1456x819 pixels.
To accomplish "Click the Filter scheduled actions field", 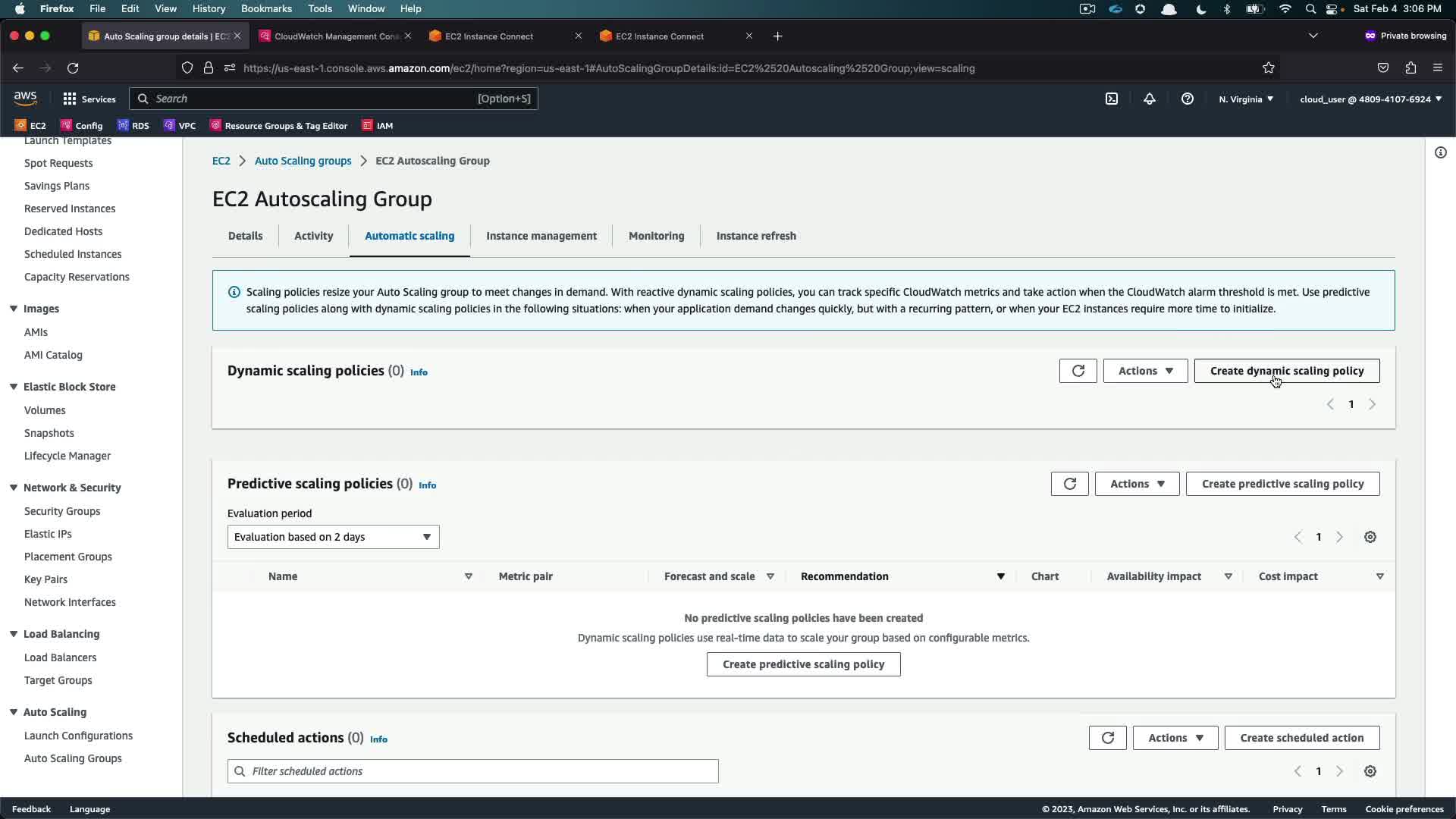I will (x=472, y=771).
